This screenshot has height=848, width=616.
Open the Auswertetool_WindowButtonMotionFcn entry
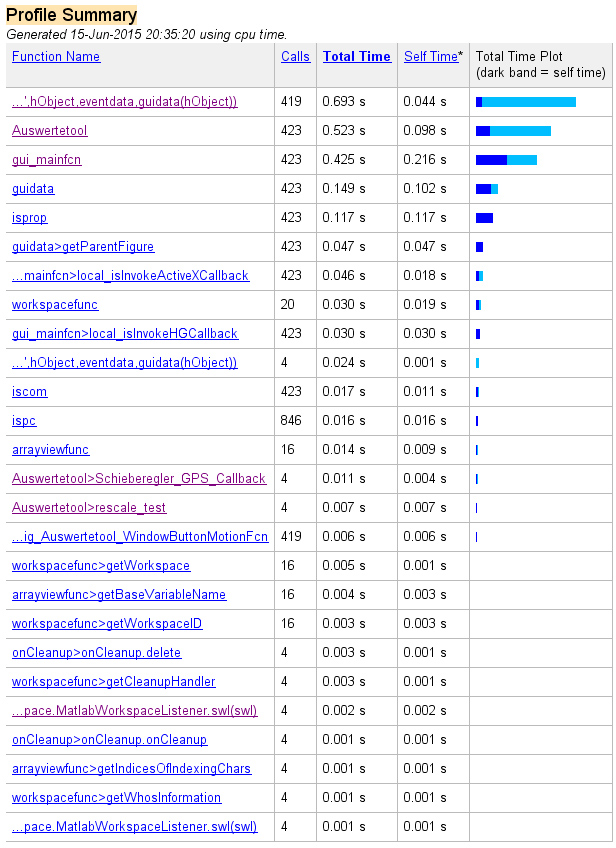pyautogui.click(x=140, y=537)
